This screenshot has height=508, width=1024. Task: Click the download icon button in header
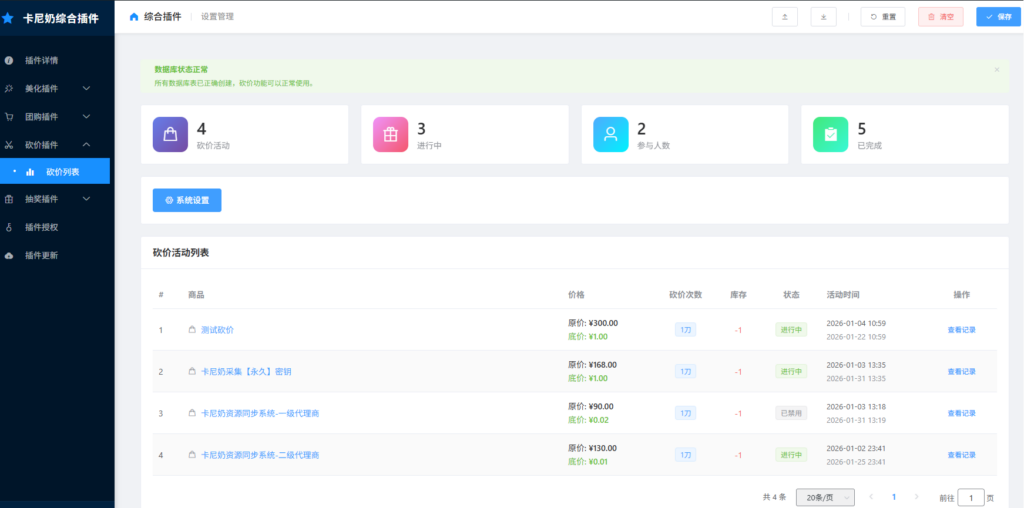pos(823,17)
